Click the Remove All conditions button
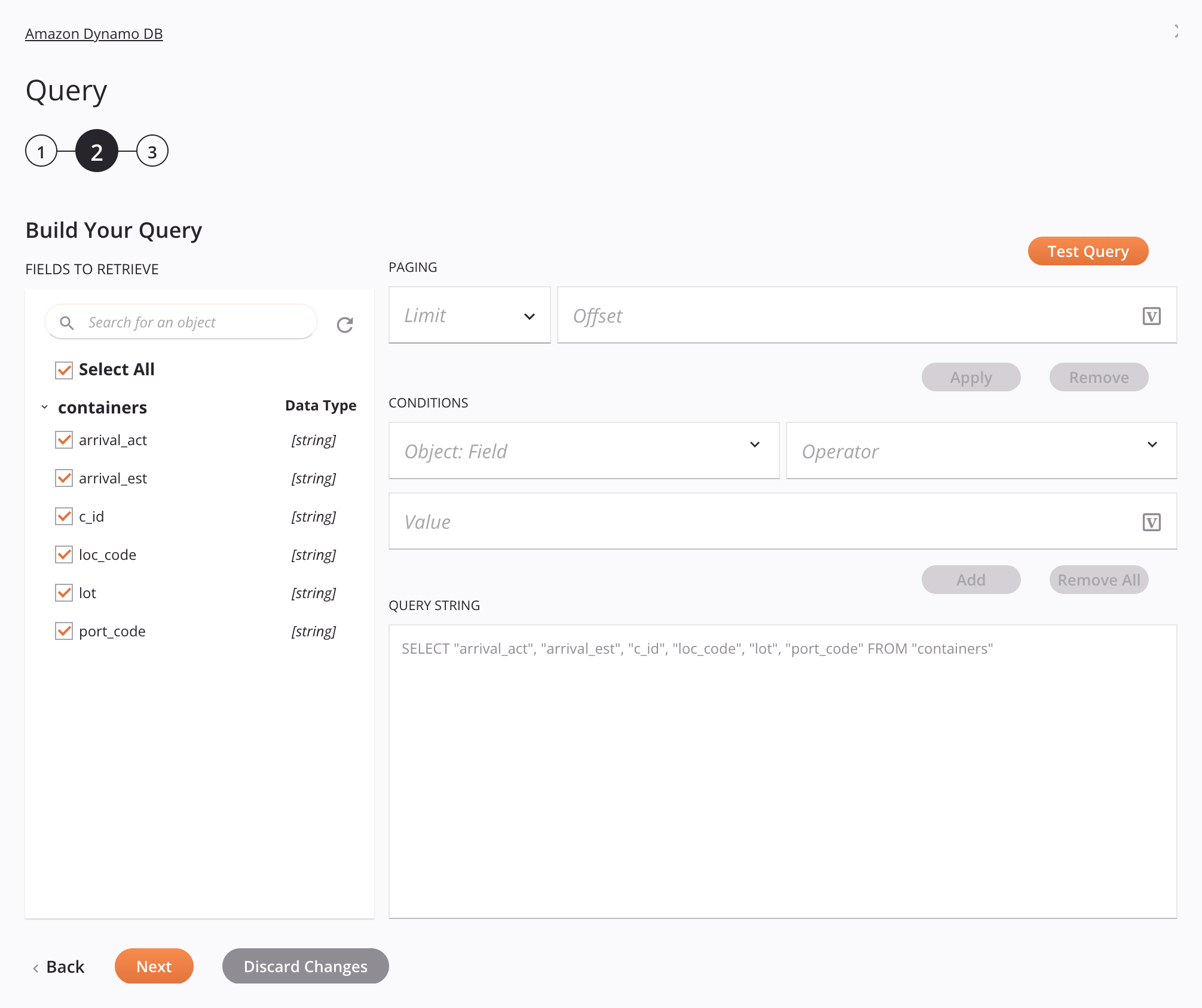The width and height of the screenshot is (1202, 1008). click(x=1097, y=578)
